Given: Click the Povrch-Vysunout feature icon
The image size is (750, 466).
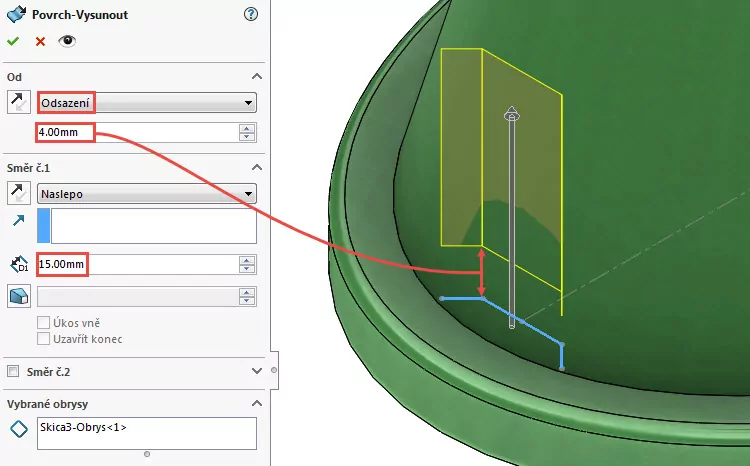Looking at the screenshot, I should (16, 14).
